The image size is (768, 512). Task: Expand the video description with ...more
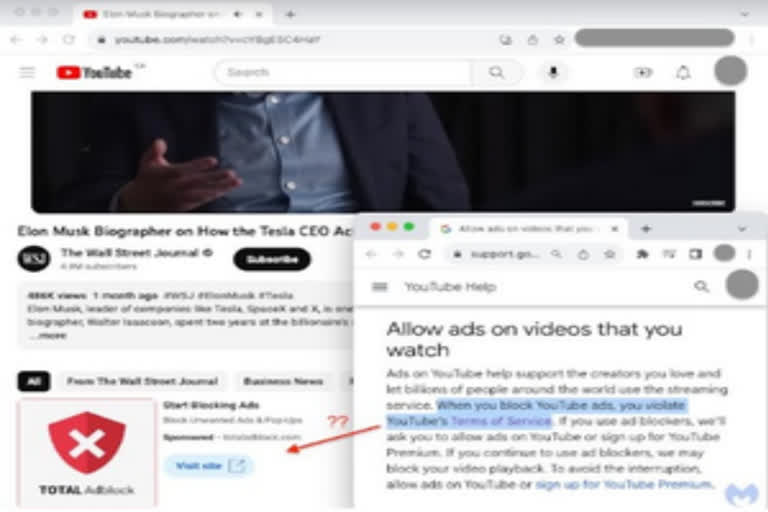point(48,336)
